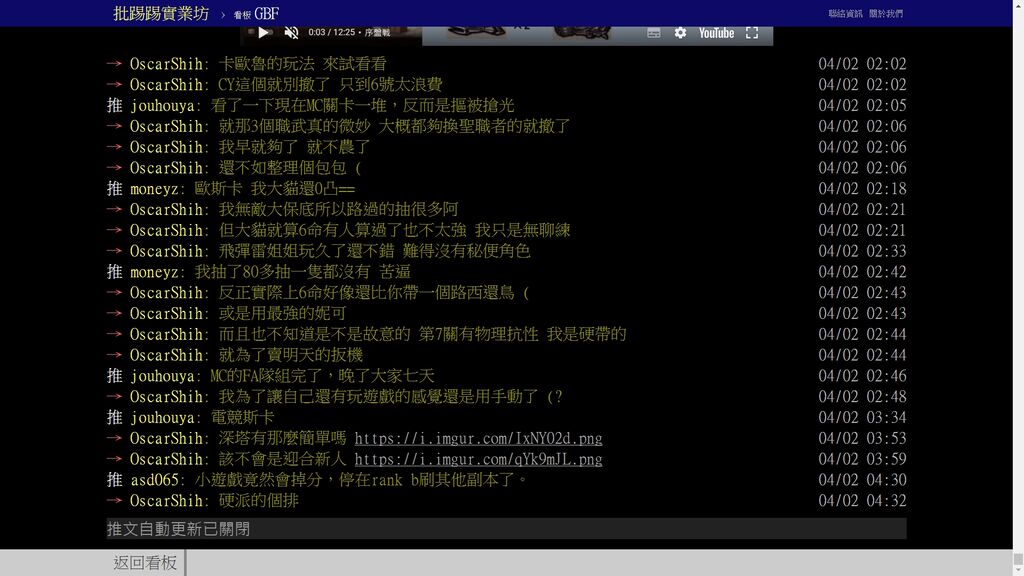Enter fullscreen video mode

(x=752, y=33)
